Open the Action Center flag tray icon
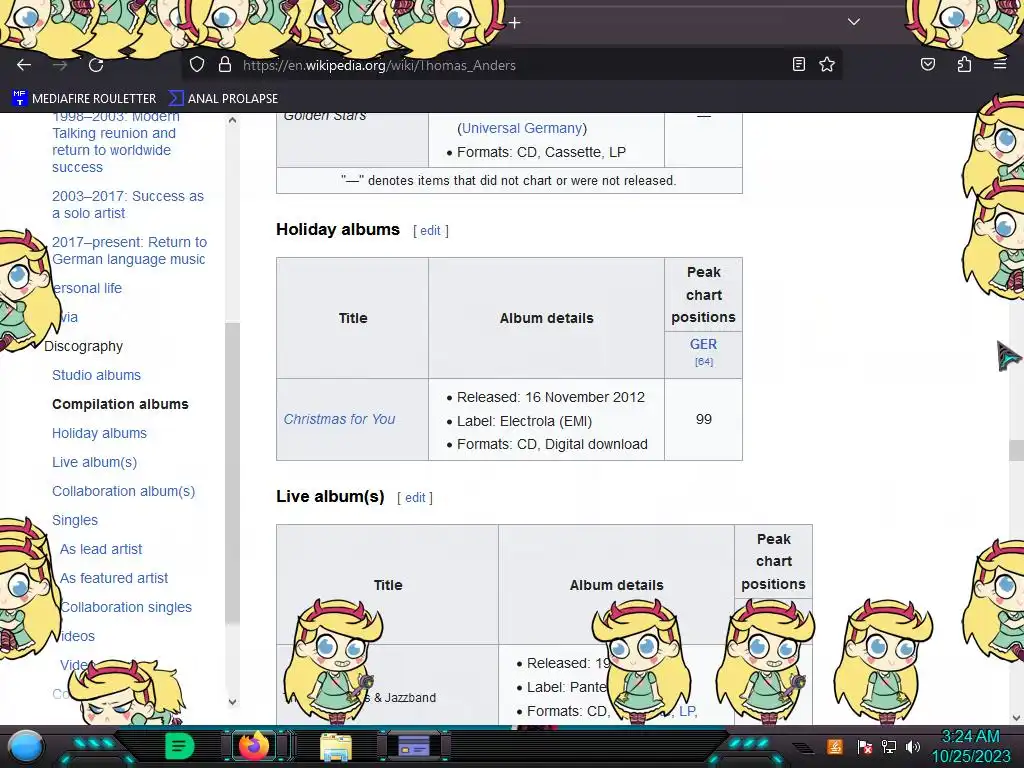This screenshot has height=768, width=1024. [x=864, y=746]
